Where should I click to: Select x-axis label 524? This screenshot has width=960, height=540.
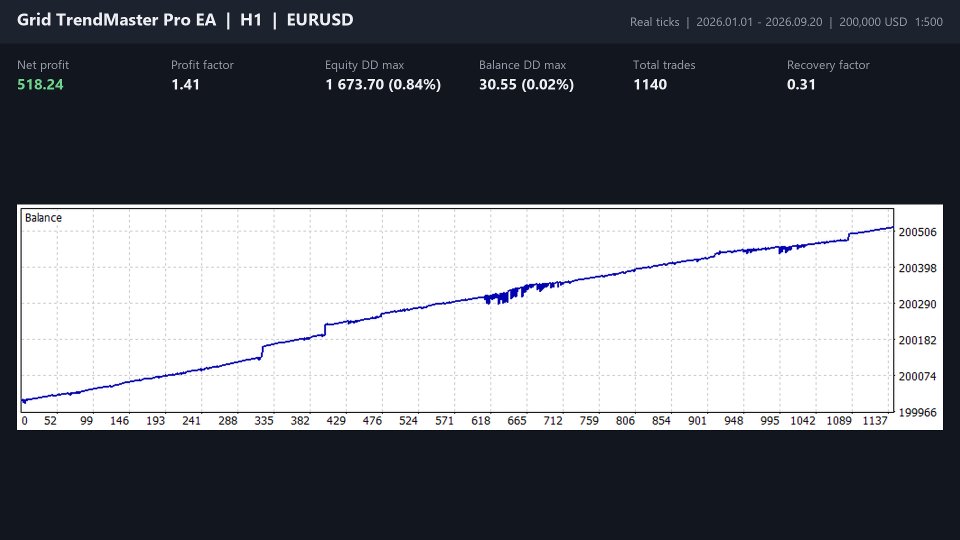408,421
